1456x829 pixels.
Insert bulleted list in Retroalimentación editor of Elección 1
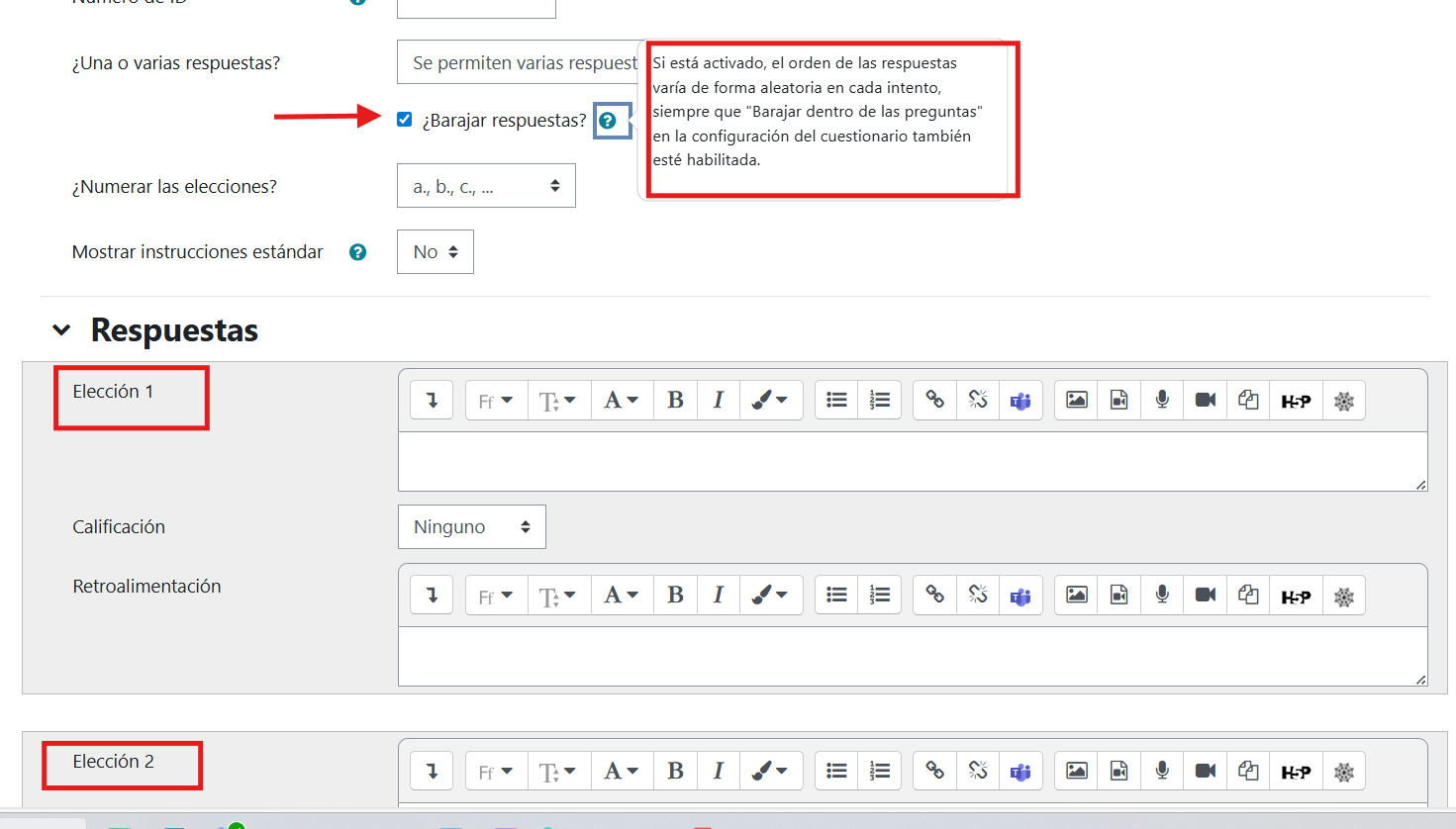coord(836,595)
